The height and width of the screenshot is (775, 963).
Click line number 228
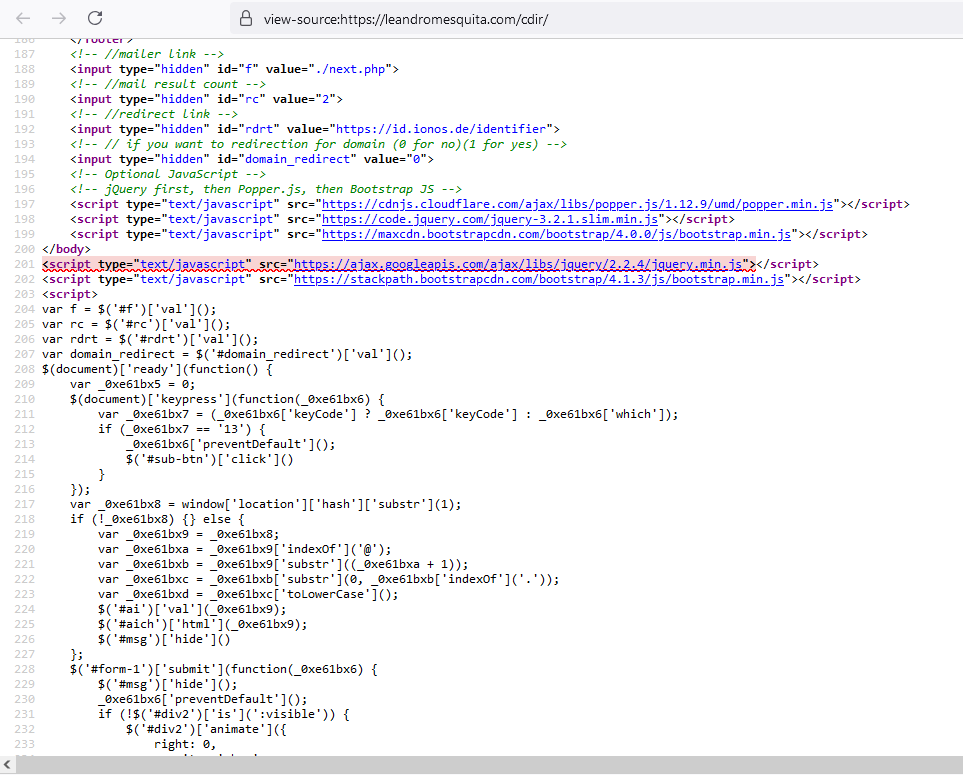point(20,668)
